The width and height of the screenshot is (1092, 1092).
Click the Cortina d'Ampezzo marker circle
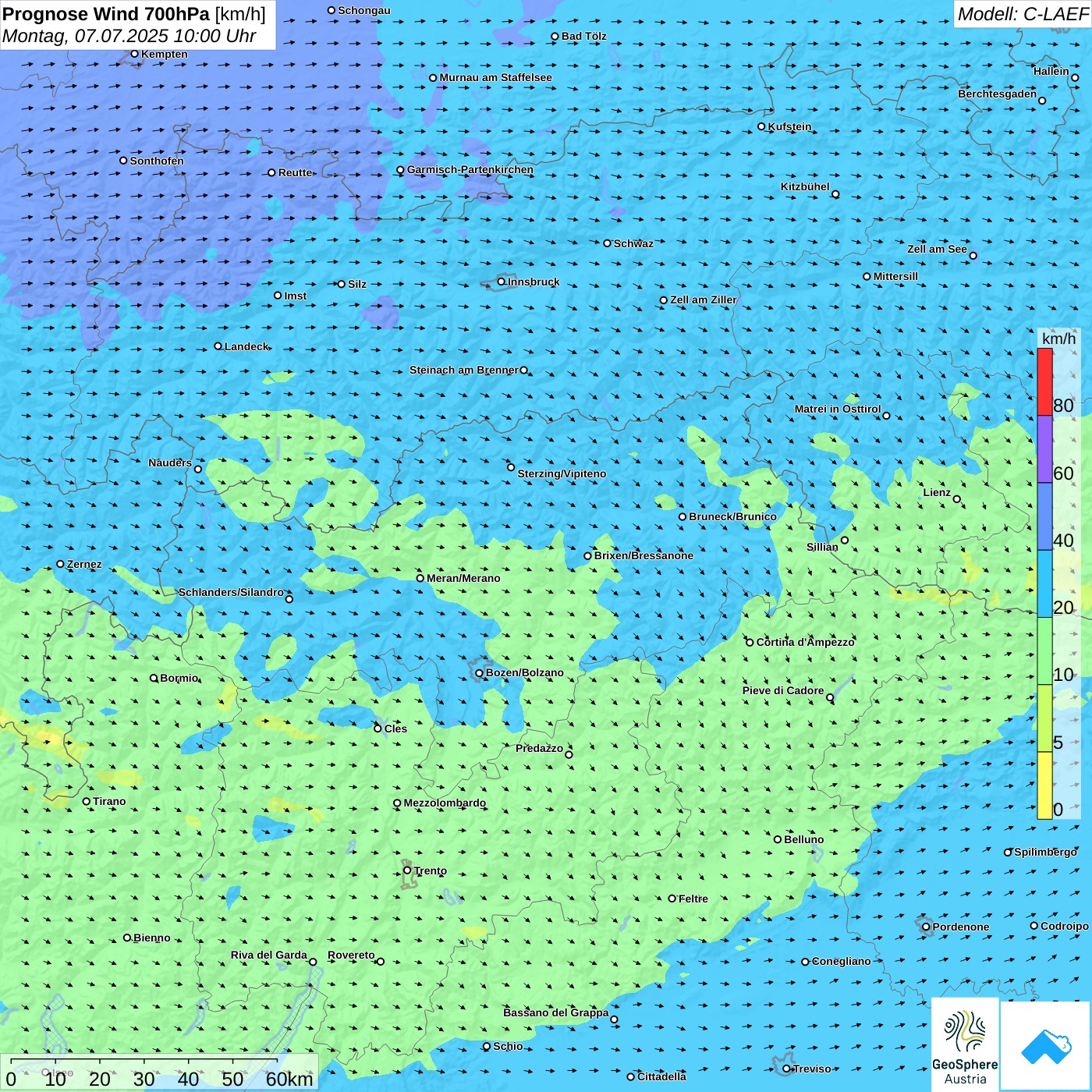click(750, 643)
